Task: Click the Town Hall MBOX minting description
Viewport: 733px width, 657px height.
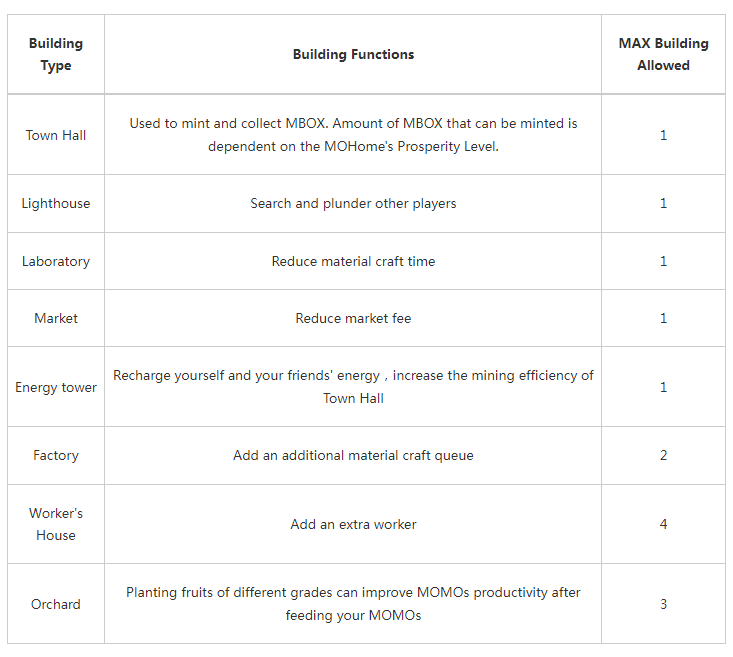Action: point(353,135)
